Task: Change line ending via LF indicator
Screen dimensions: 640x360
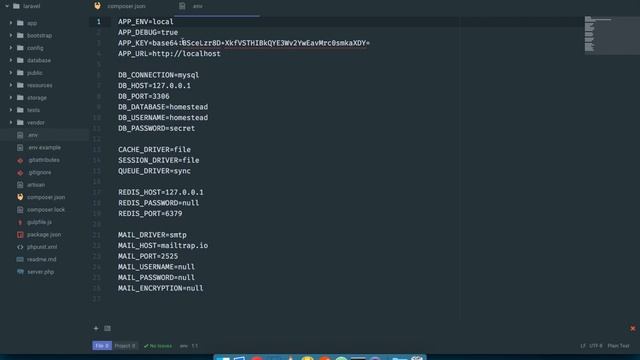Action: click(x=583, y=346)
